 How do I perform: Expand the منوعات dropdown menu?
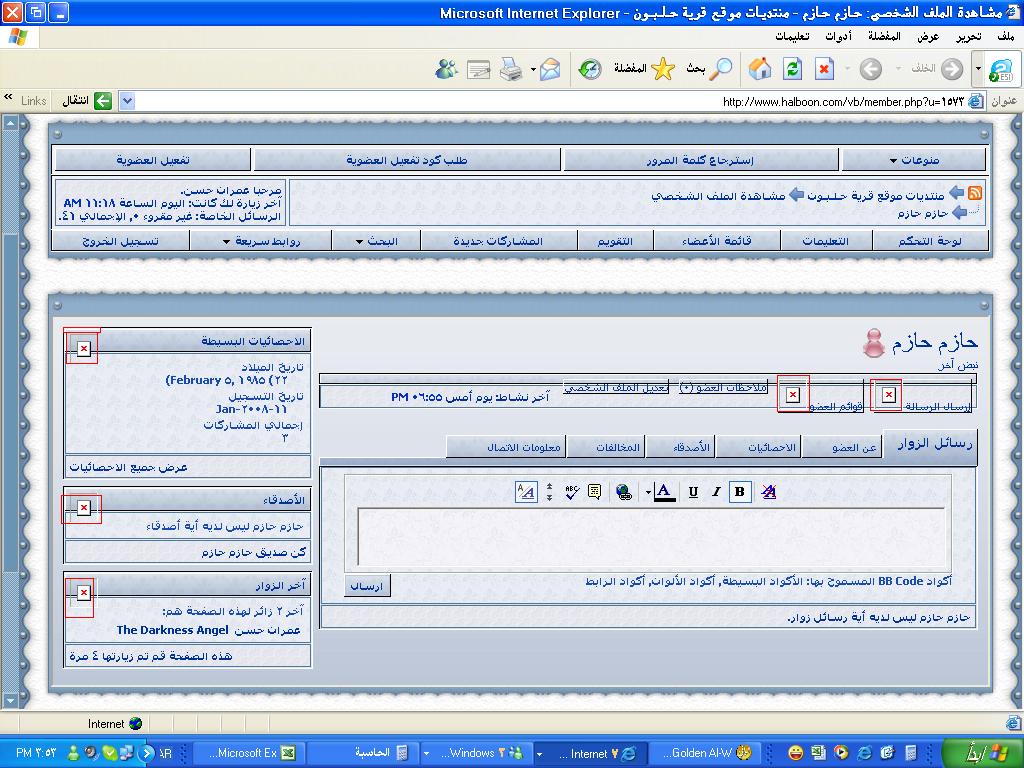pyautogui.click(x=913, y=160)
